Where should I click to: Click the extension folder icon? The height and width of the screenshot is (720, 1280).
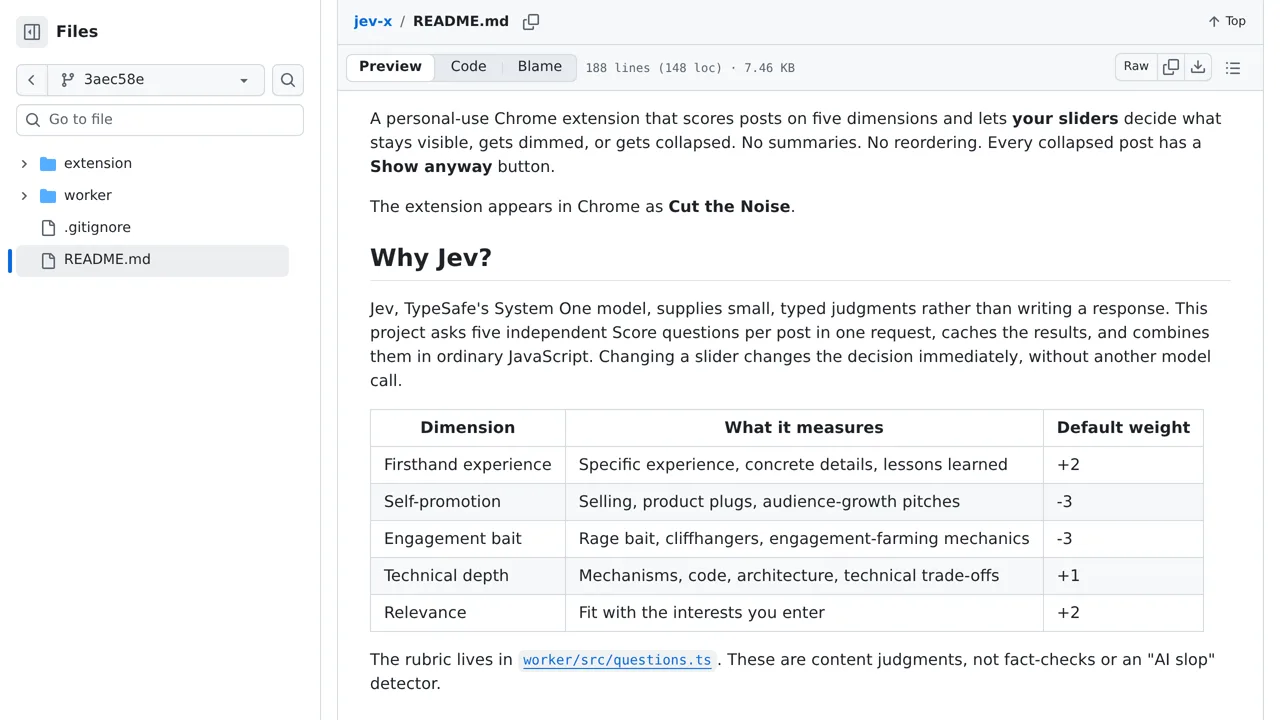tap(48, 164)
